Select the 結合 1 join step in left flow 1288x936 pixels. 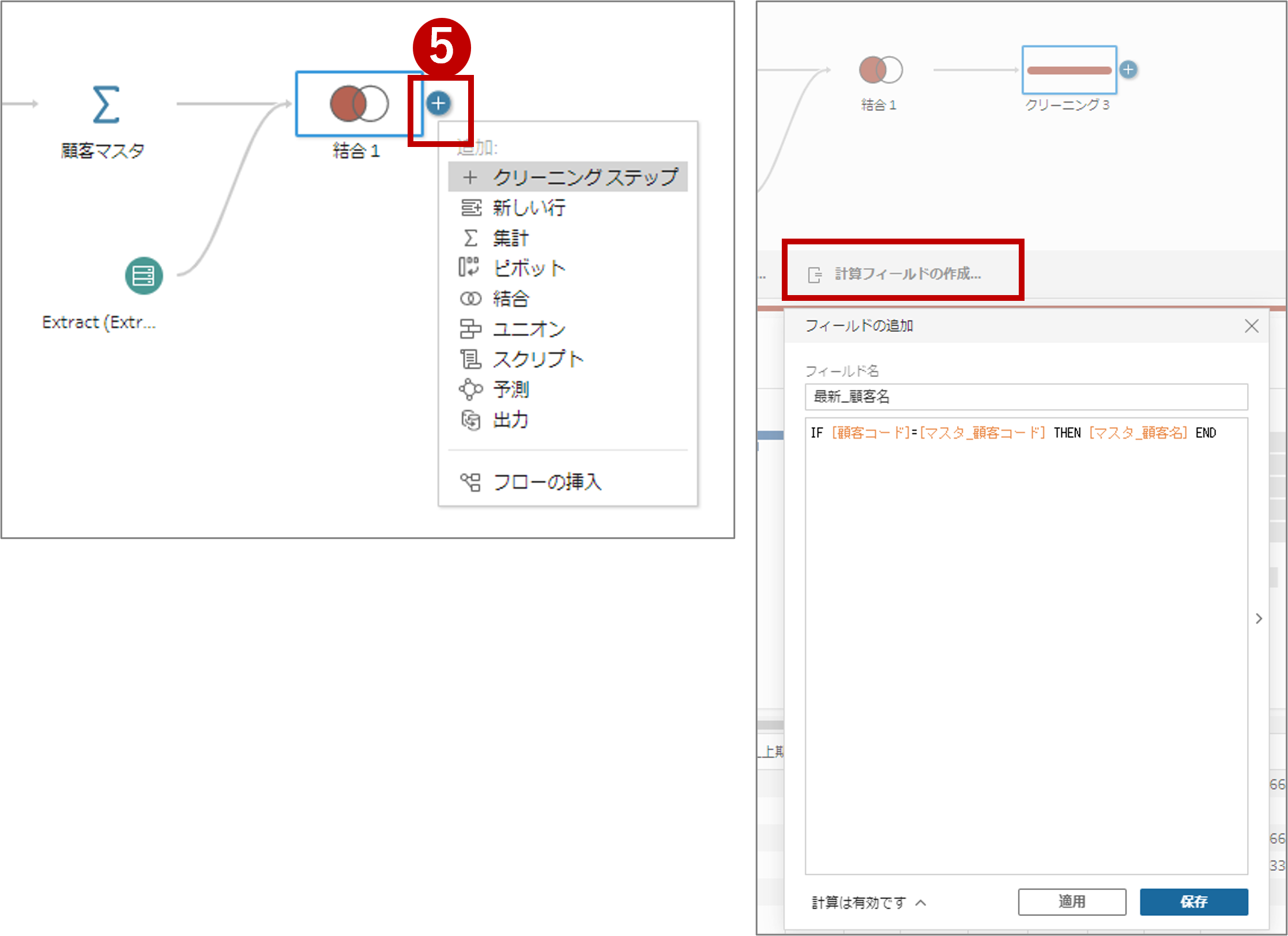point(359,104)
